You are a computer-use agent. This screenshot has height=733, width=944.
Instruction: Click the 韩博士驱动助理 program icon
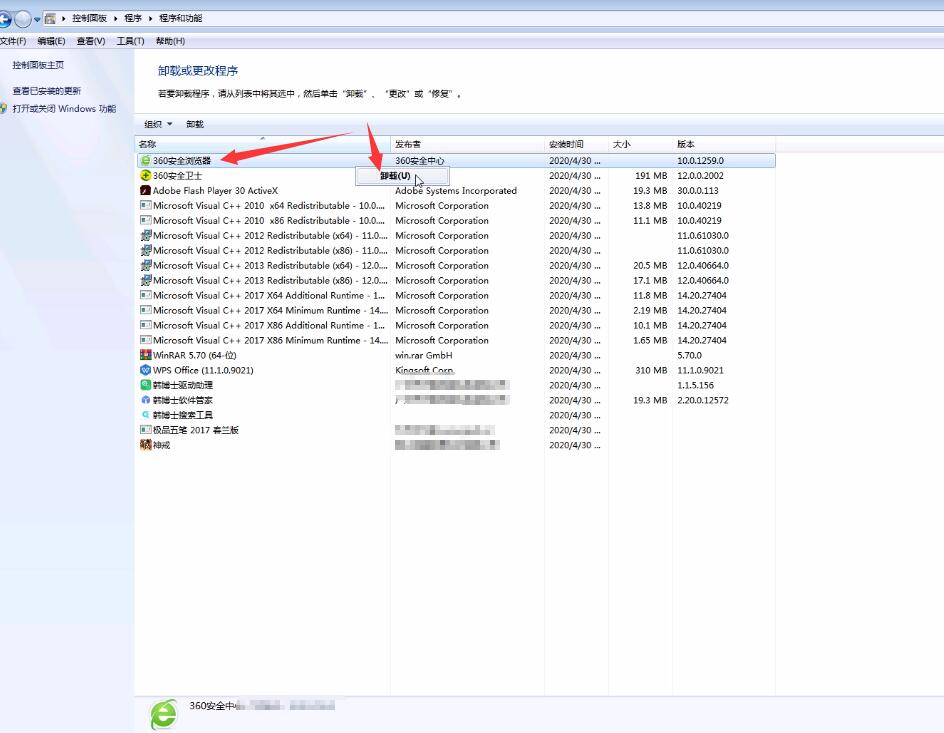(x=145, y=385)
